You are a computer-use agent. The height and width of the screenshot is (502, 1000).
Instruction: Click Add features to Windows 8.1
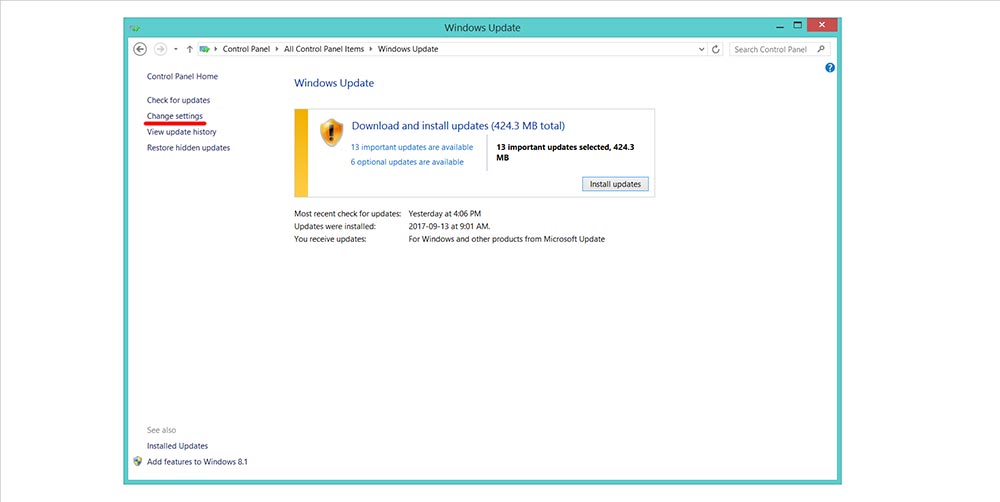[x=197, y=462]
